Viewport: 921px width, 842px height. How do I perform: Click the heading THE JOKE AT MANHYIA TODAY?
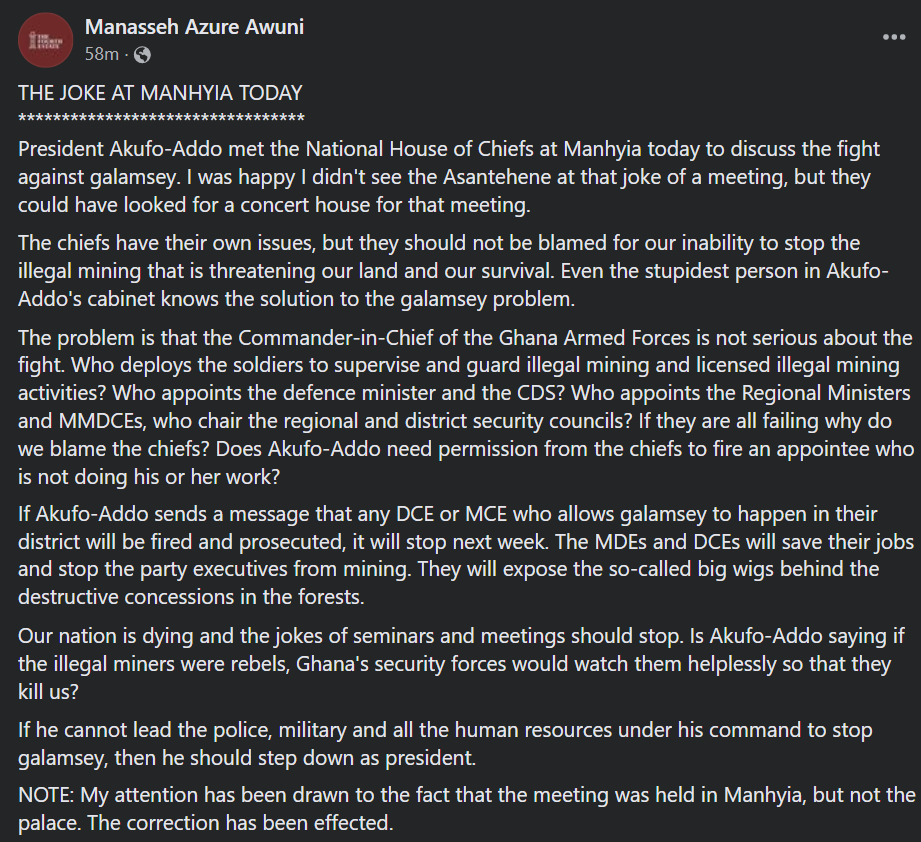160,93
